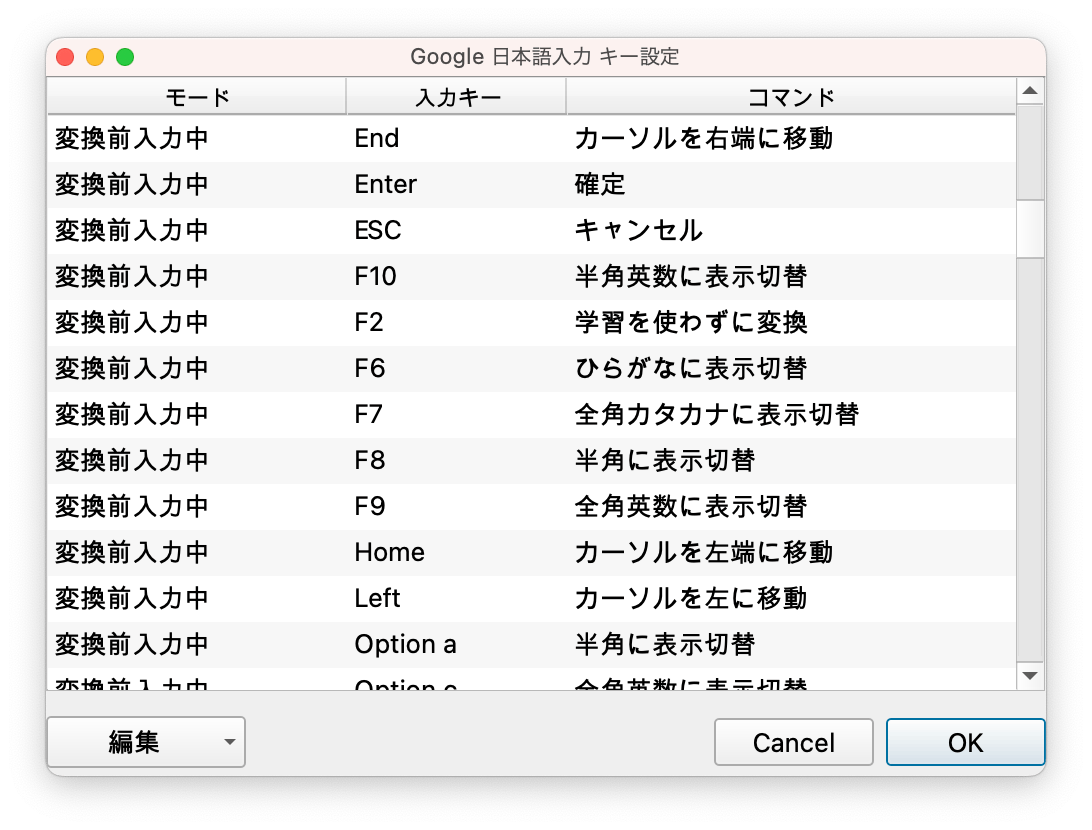The width and height of the screenshot is (1092, 830).
Task: Click the 入力キー column header
Action: point(456,96)
